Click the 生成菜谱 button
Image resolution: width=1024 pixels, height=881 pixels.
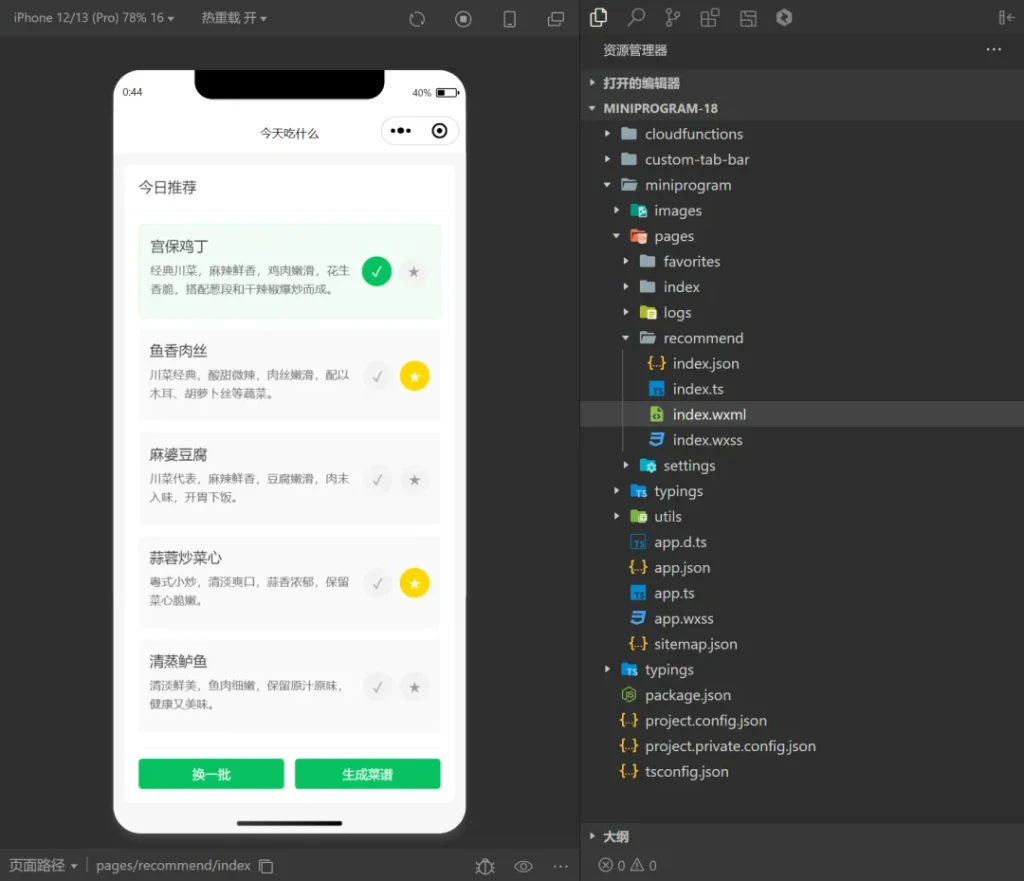click(368, 774)
